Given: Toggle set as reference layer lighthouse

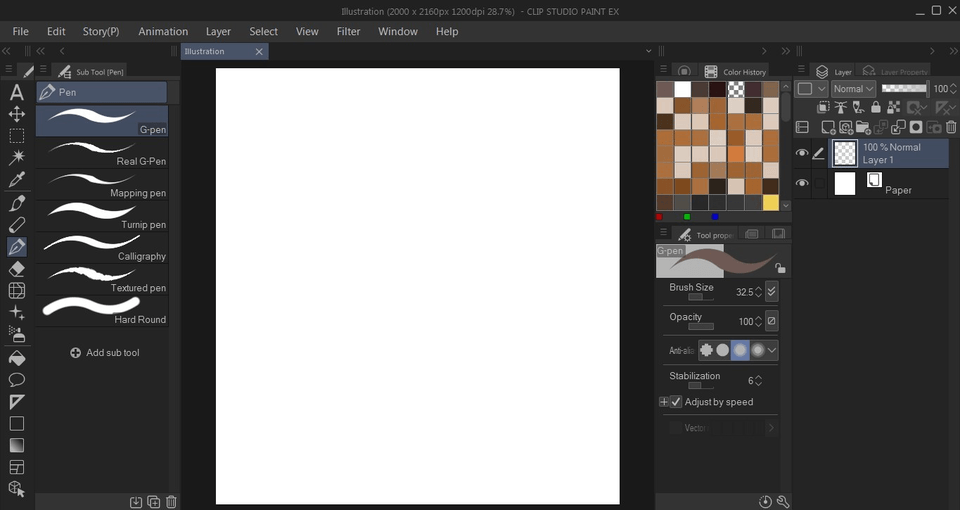Looking at the screenshot, I should click(841, 107).
